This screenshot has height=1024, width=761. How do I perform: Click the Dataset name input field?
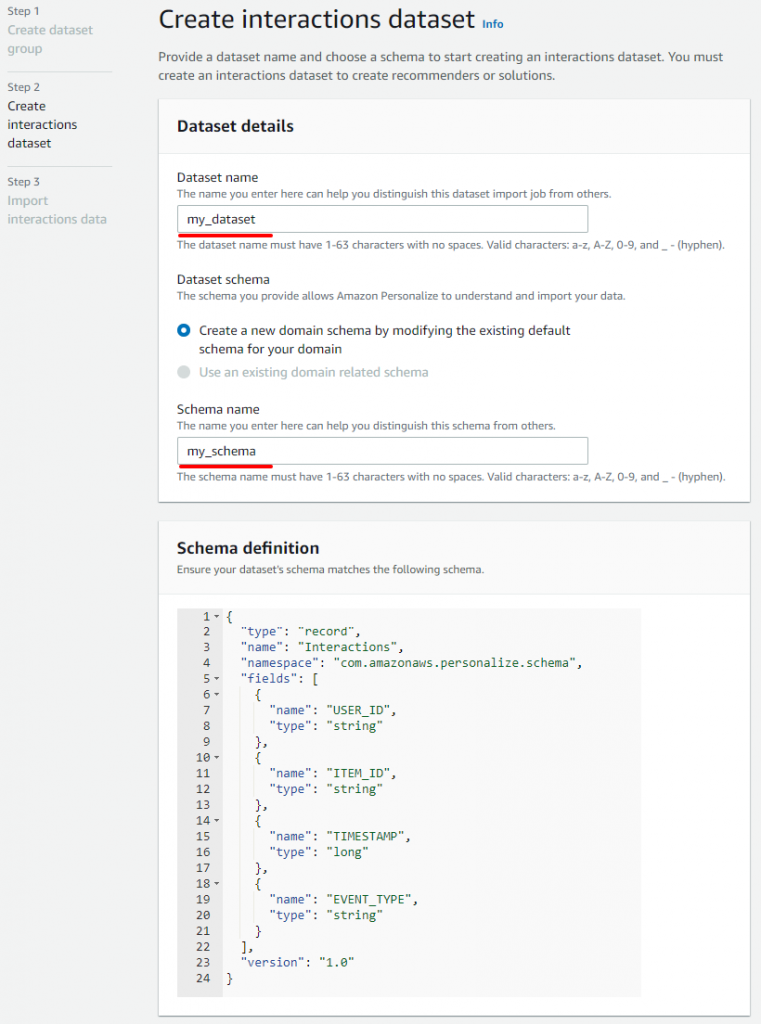(x=382, y=219)
